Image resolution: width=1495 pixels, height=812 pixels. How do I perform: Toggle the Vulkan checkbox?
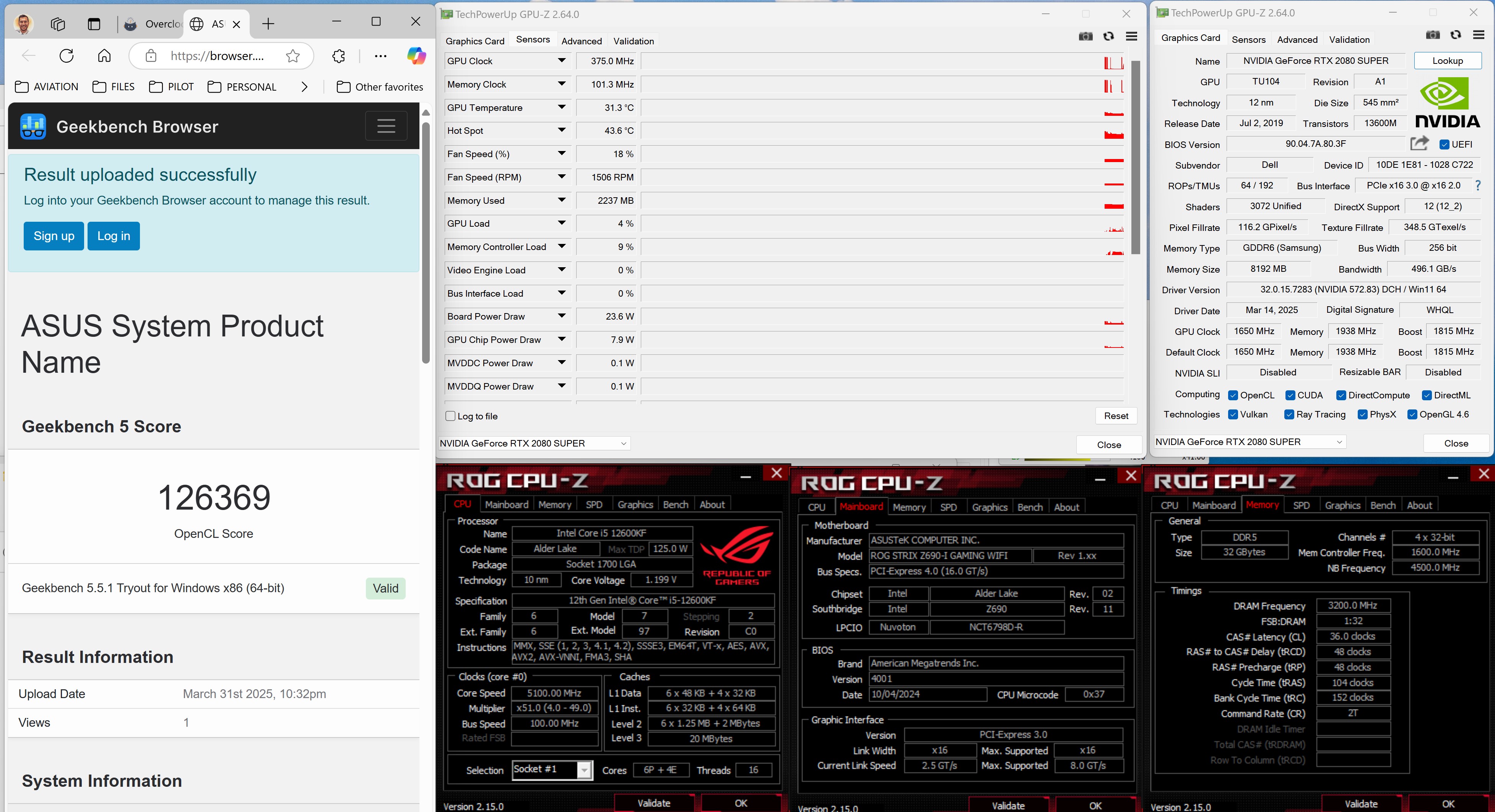[1233, 414]
